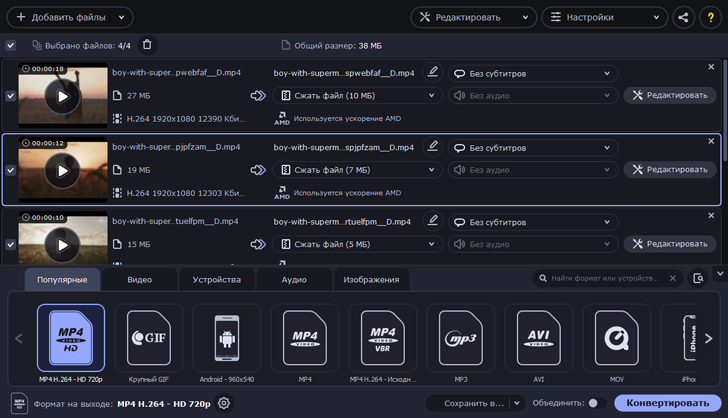Choose the Android 960x540 preset
Image resolution: width=728 pixels, height=418 pixels.
tap(226, 344)
